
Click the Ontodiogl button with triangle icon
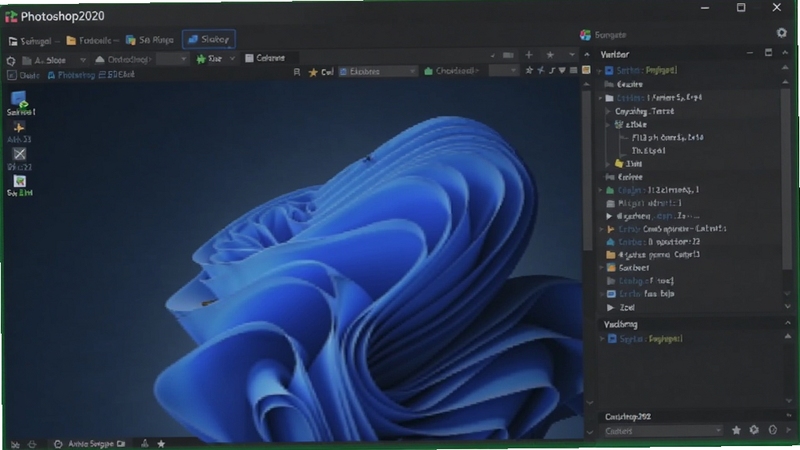123,60
